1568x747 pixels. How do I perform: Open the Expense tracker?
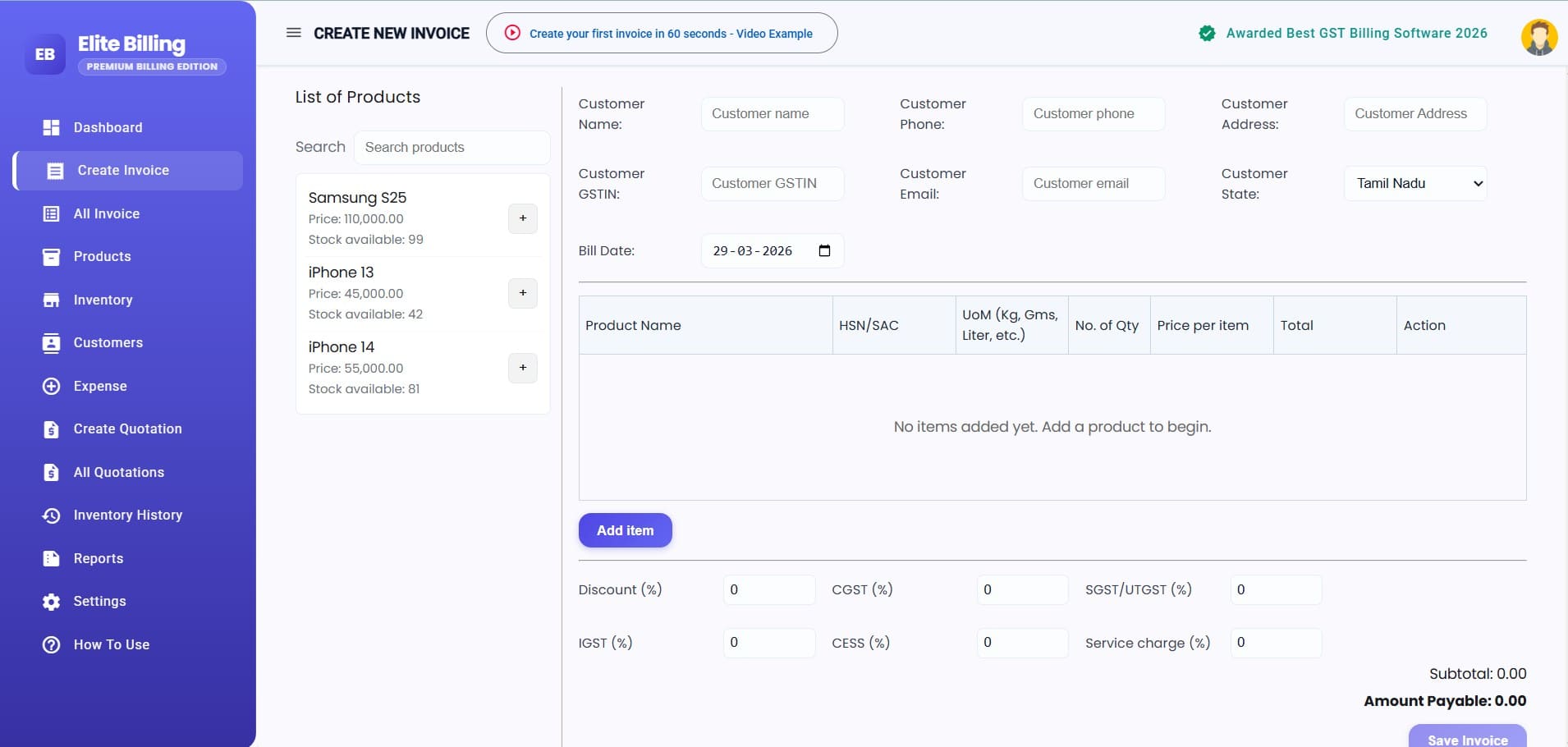point(99,386)
